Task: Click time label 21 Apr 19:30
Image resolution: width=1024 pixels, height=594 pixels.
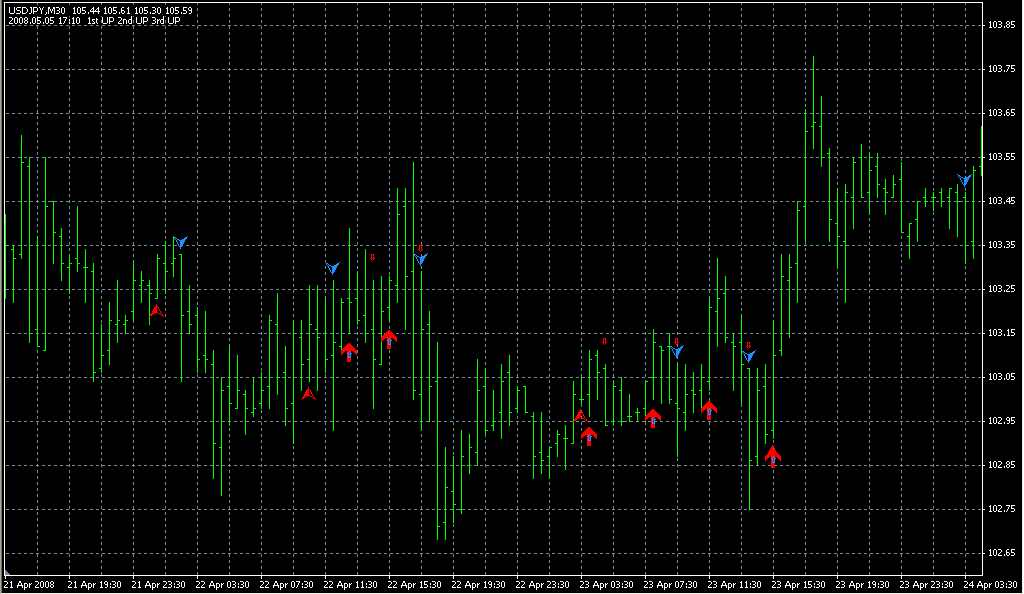Action: [x=94, y=585]
